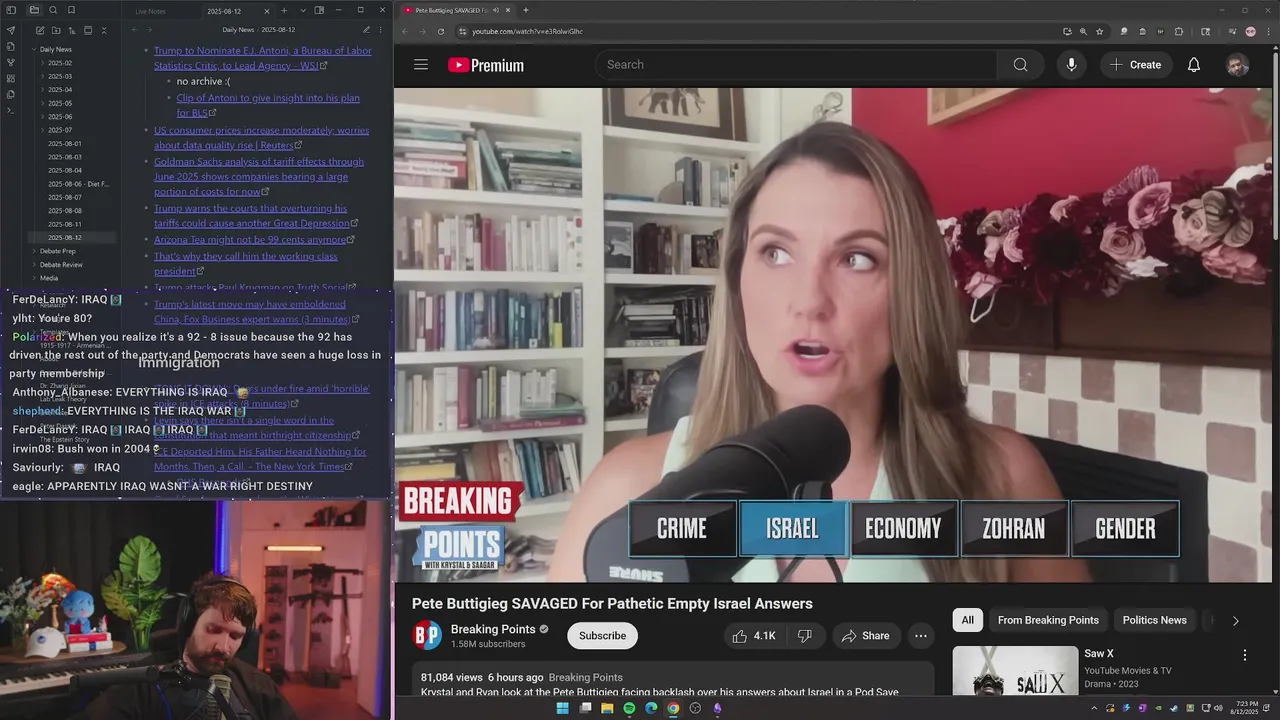Viewport: 1280px width, 720px height.
Task: Subscribe to Breaking Points channel
Action: coord(602,636)
